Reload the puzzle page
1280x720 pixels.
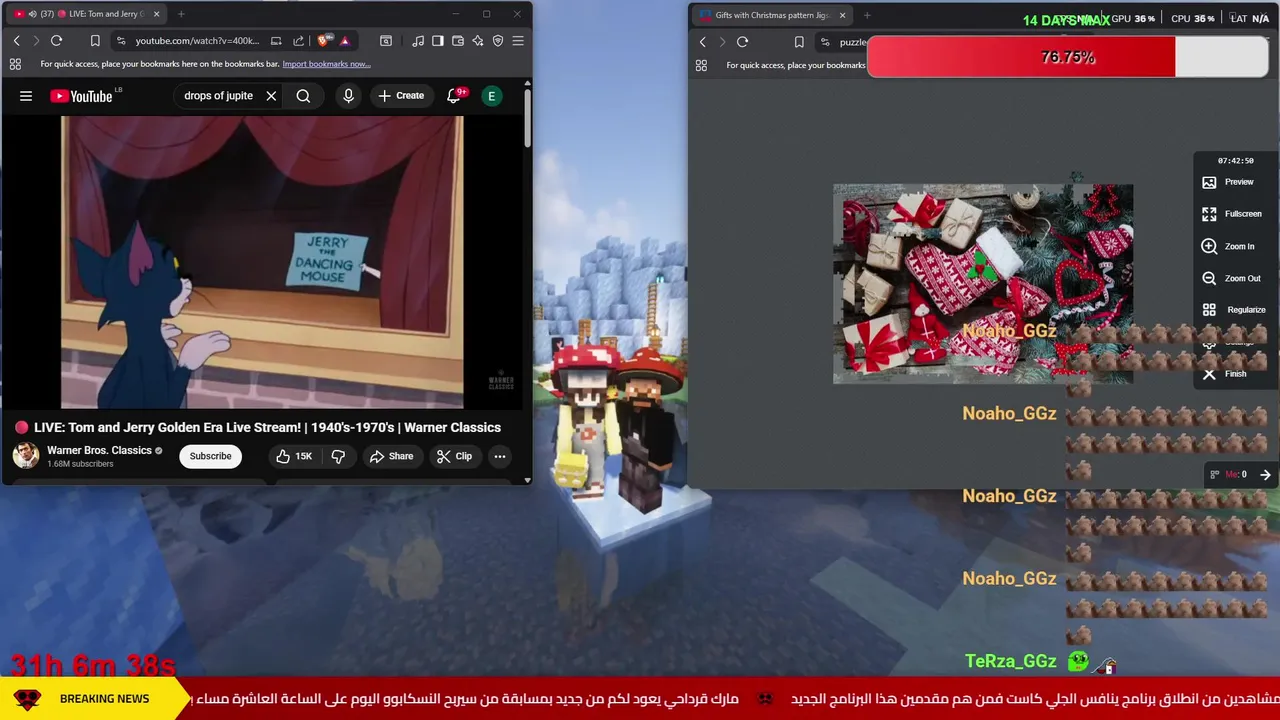(742, 42)
